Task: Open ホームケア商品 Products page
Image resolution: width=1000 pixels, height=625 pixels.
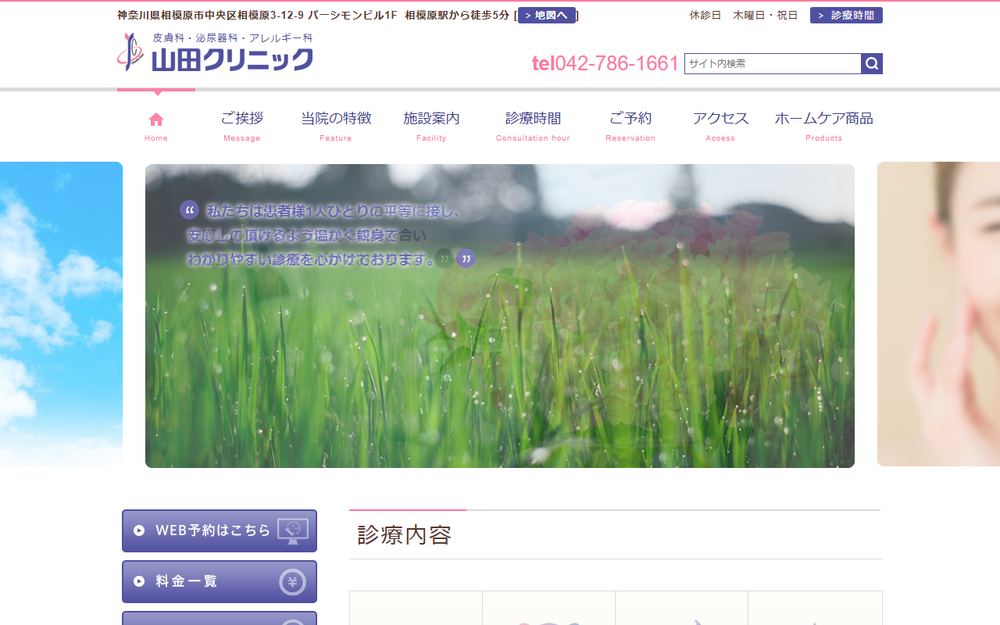Action: pyautogui.click(x=823, y=126)
